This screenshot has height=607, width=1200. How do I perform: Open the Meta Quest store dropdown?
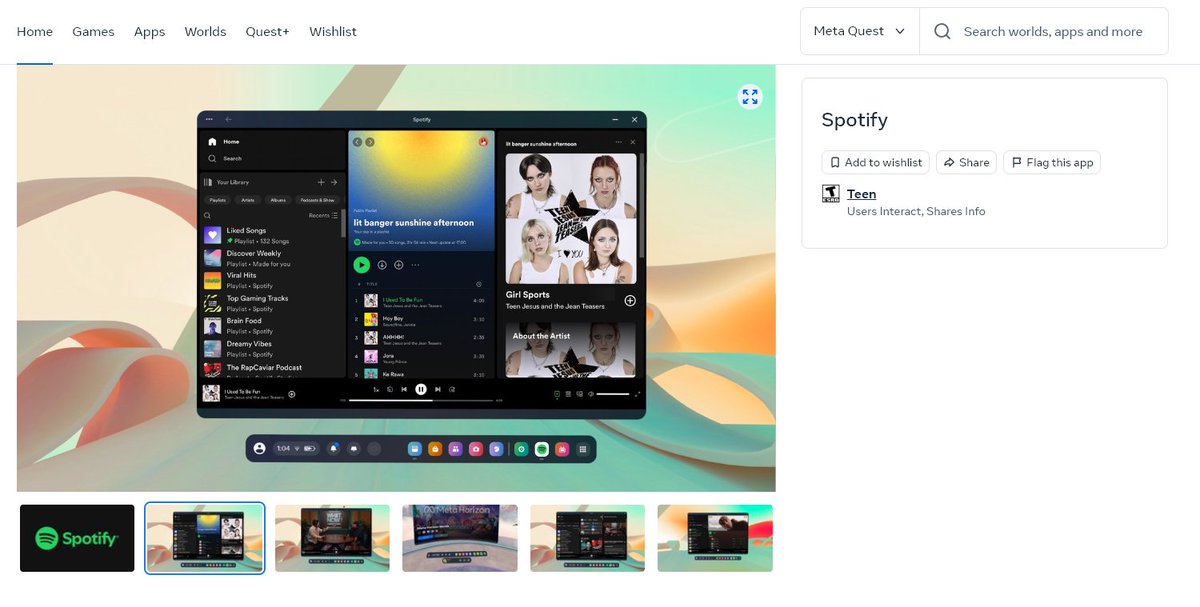tap(859, 31)
